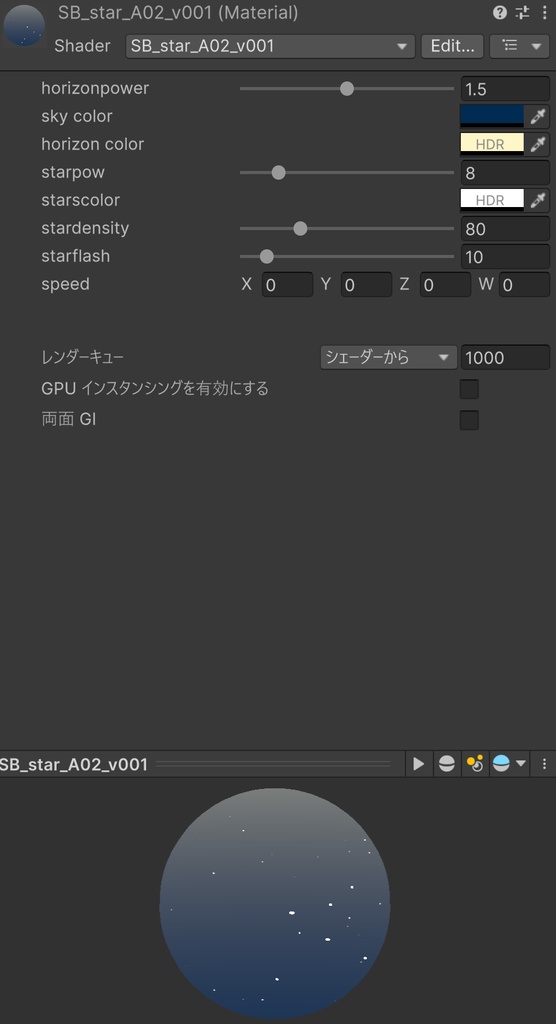This screenshot has width=556, height=1024.
Task: Open the レンダーキュー シェーダーから dropdown
Action: (388, 357)
